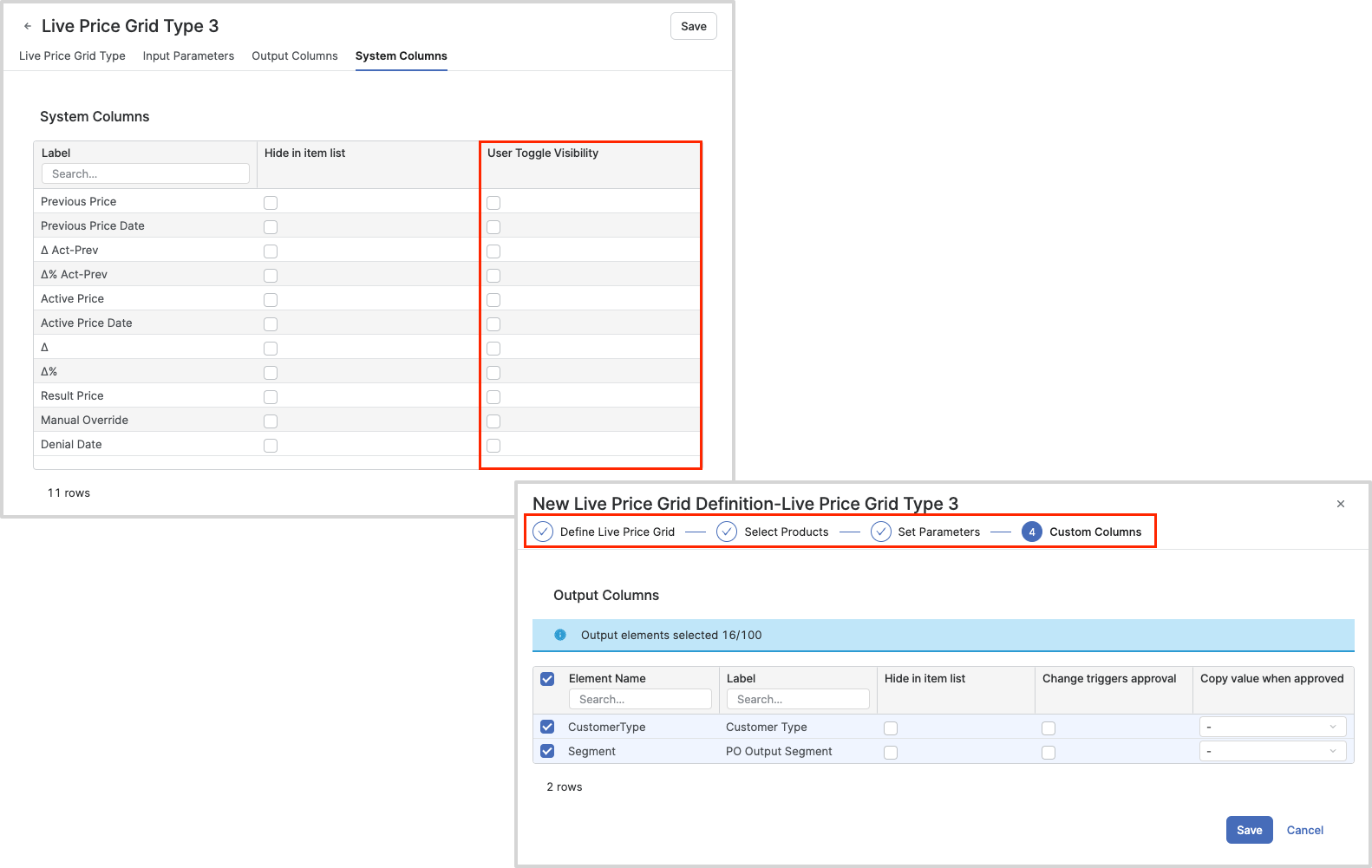Viewport: 1372px width, 868px height.
Task: Click the step 4 Custom Columns circle
Action: (x=1031, y=532)
